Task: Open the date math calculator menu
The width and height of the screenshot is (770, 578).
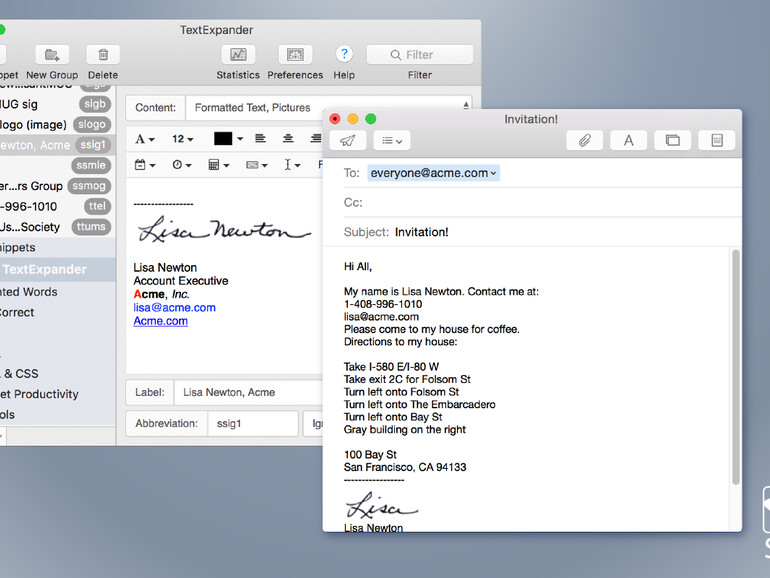Action: coord(219,165)
